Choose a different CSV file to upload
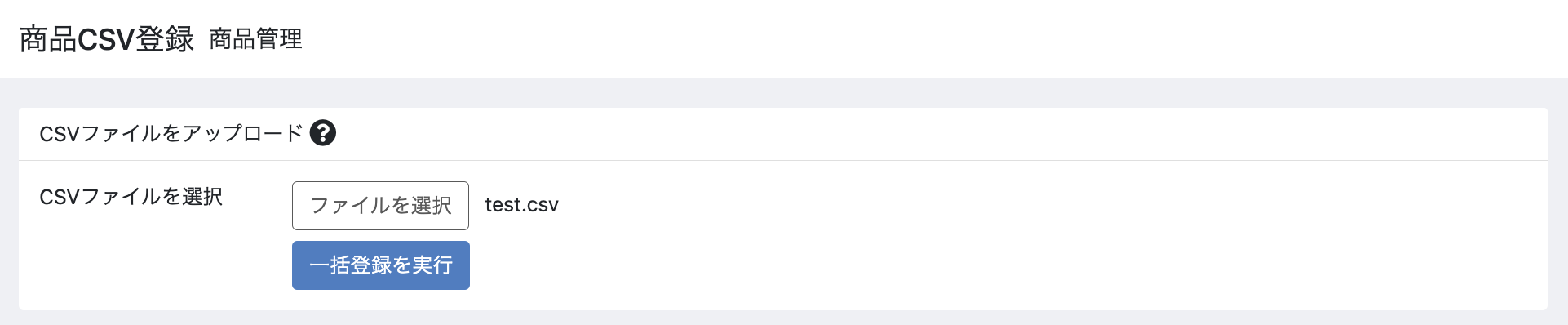The image size is (1568, 325). [380, 206]
